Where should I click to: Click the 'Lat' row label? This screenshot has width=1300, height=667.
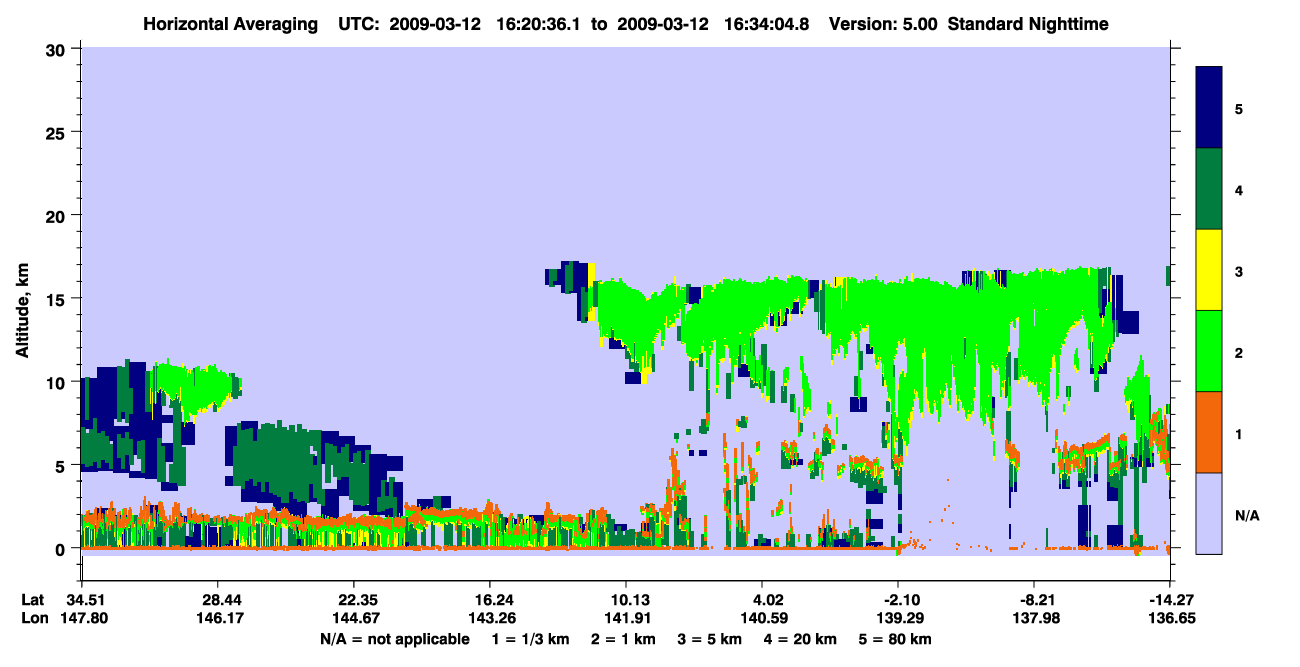click(32, 600)
